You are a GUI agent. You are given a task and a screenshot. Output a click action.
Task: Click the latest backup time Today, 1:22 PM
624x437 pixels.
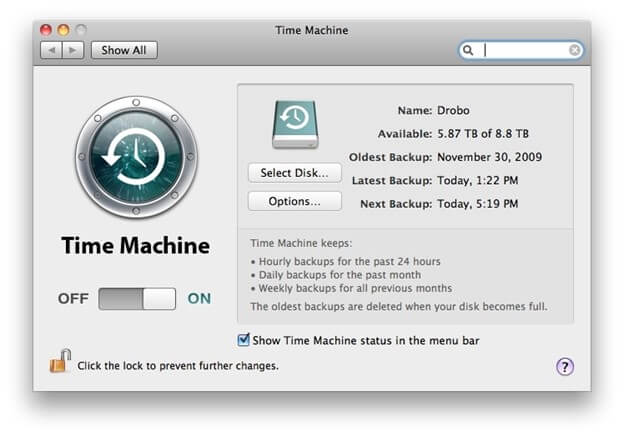[478, 180]
